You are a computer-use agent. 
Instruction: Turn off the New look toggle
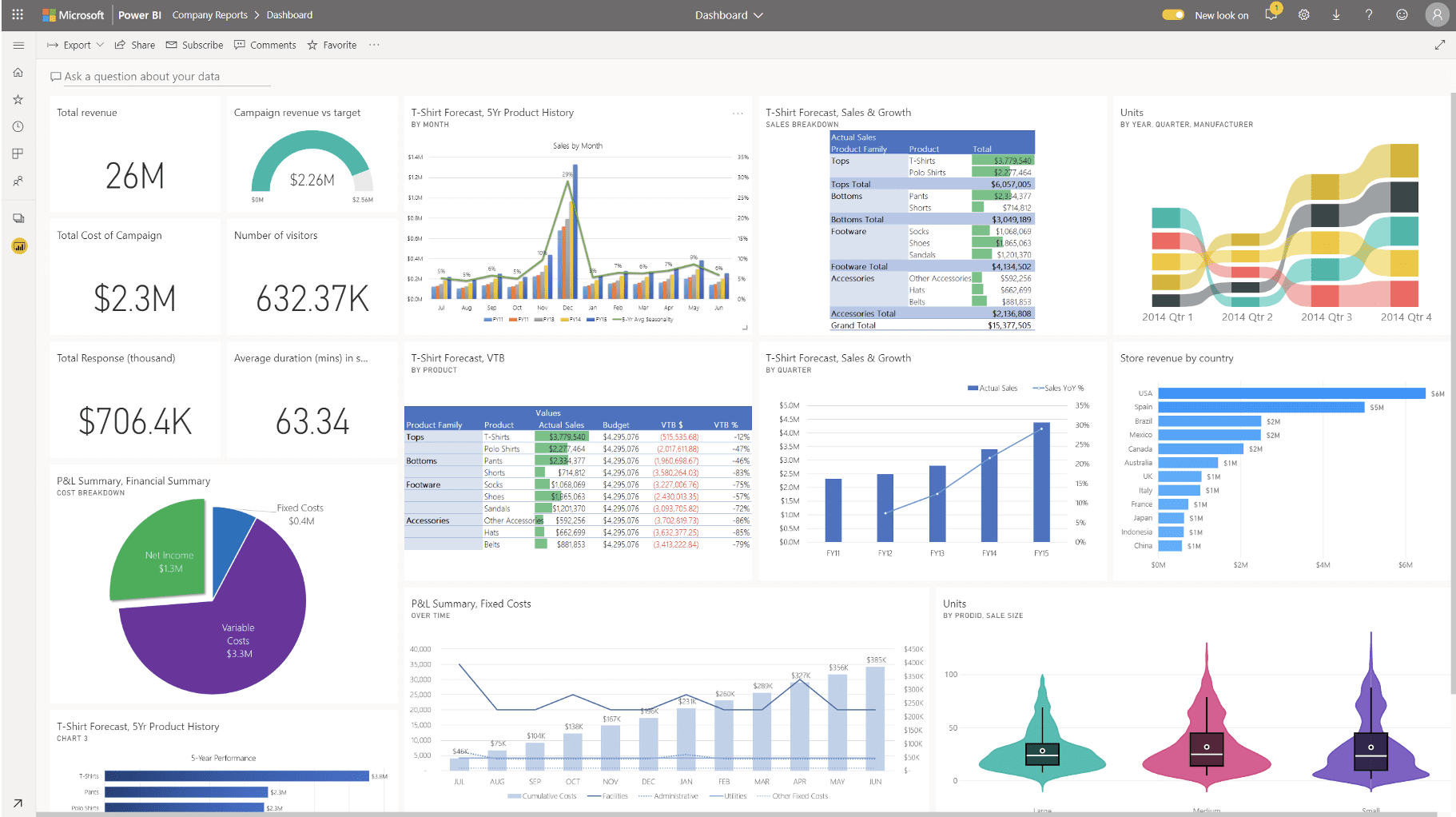1173,14
